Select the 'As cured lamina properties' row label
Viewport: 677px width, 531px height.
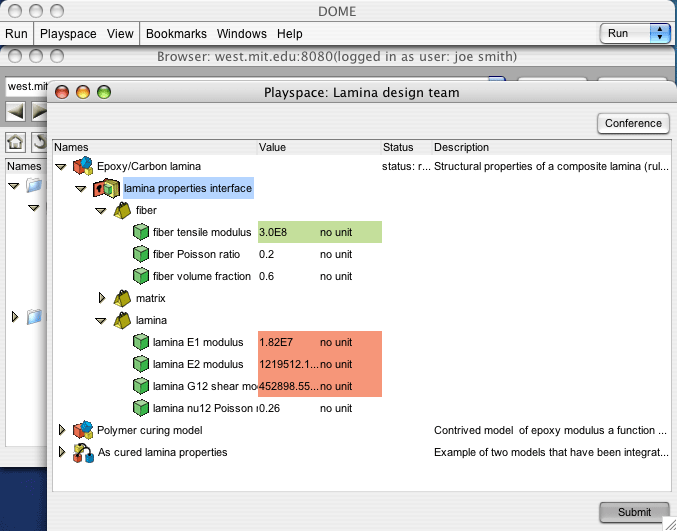click(x=162, y=452)
